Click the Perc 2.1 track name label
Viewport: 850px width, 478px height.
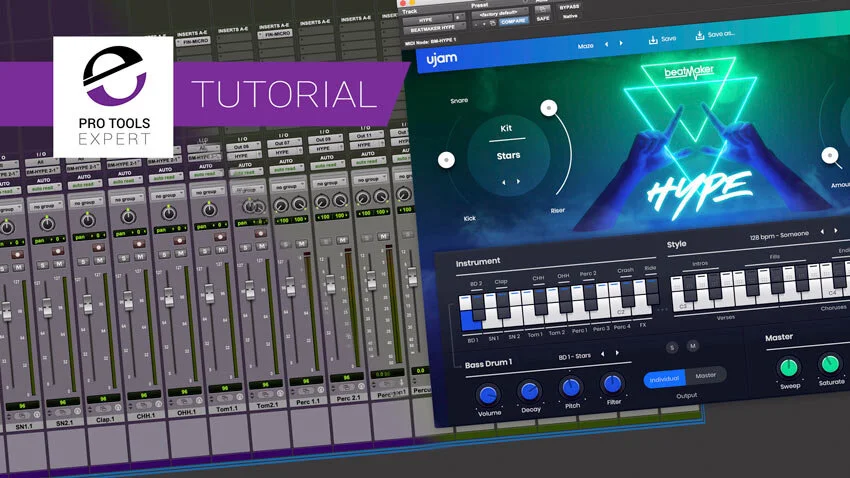pyautogui.click(x=348, y=398)
